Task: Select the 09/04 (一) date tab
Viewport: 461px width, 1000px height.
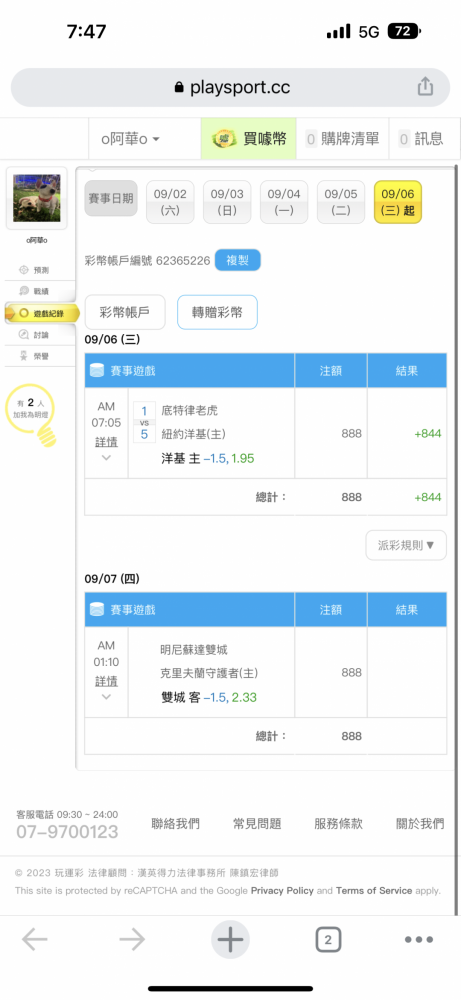Action: 284,202
